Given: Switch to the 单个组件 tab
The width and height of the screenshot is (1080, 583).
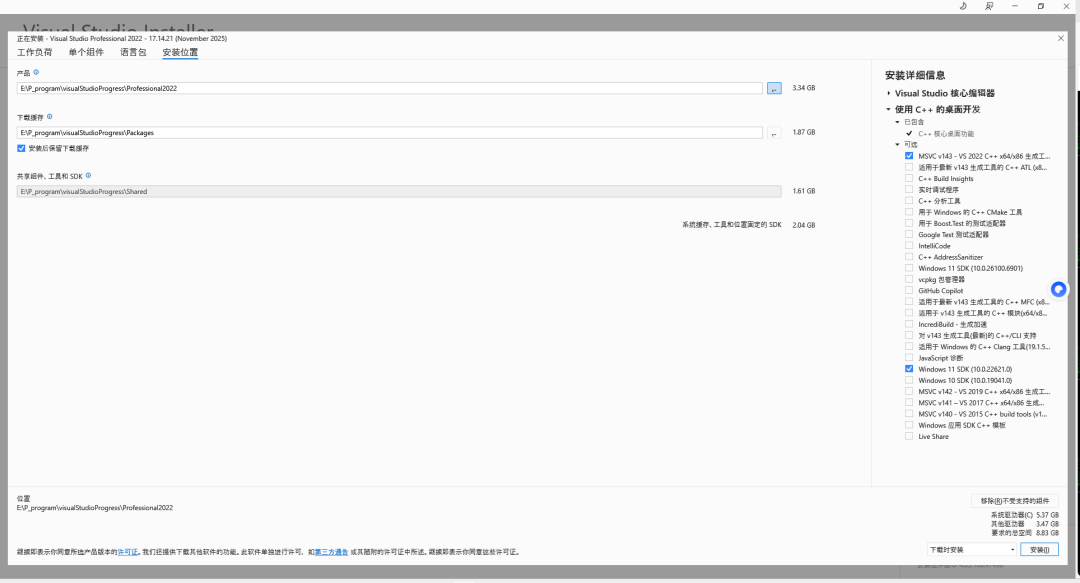Looking at the screenshot, I should [x=86, y=52].
